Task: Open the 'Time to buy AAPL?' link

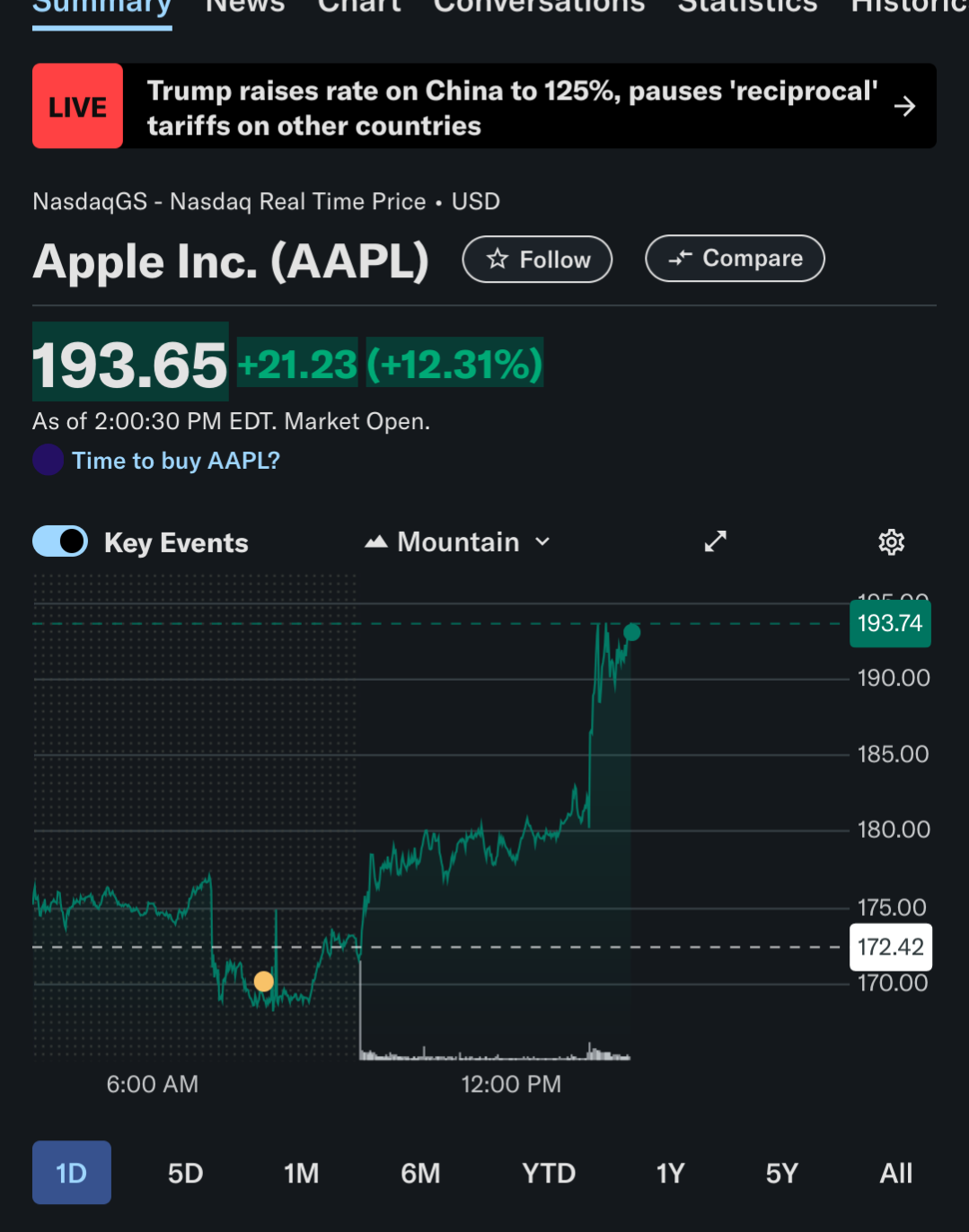Action: [176, 461]
